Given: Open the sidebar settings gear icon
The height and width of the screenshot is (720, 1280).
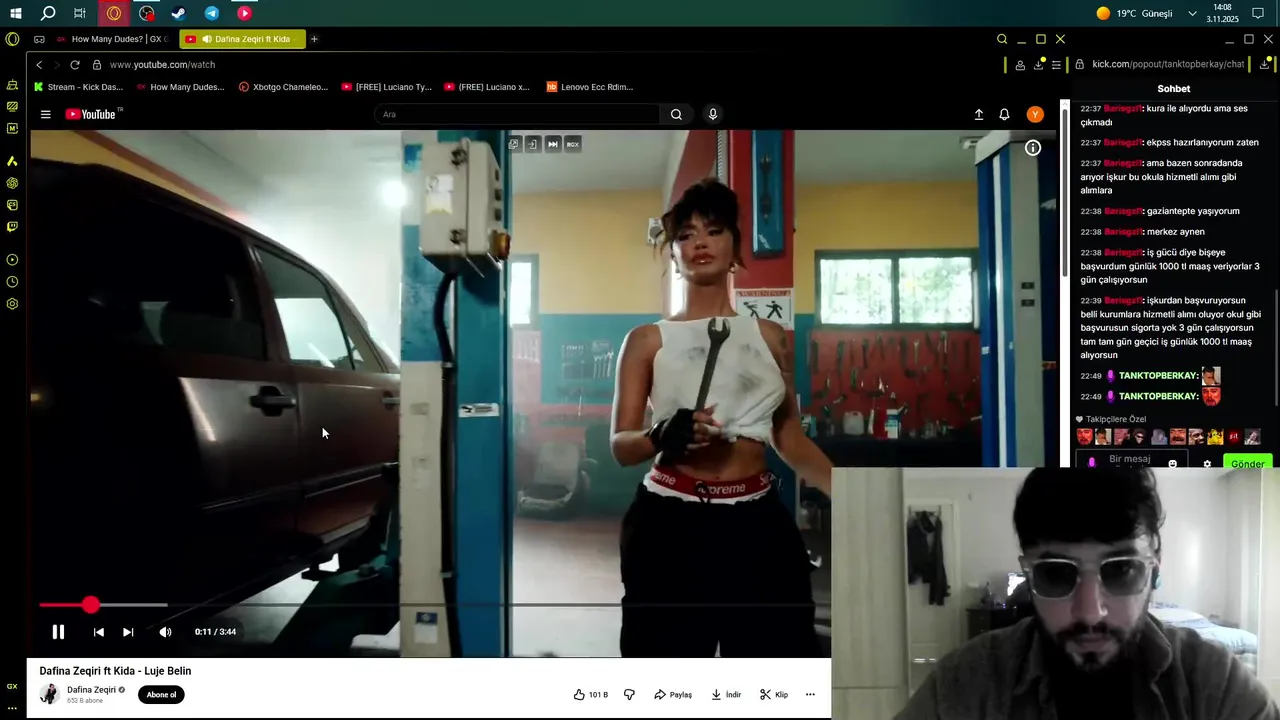Looking at the screenshot, I should 12,304.
